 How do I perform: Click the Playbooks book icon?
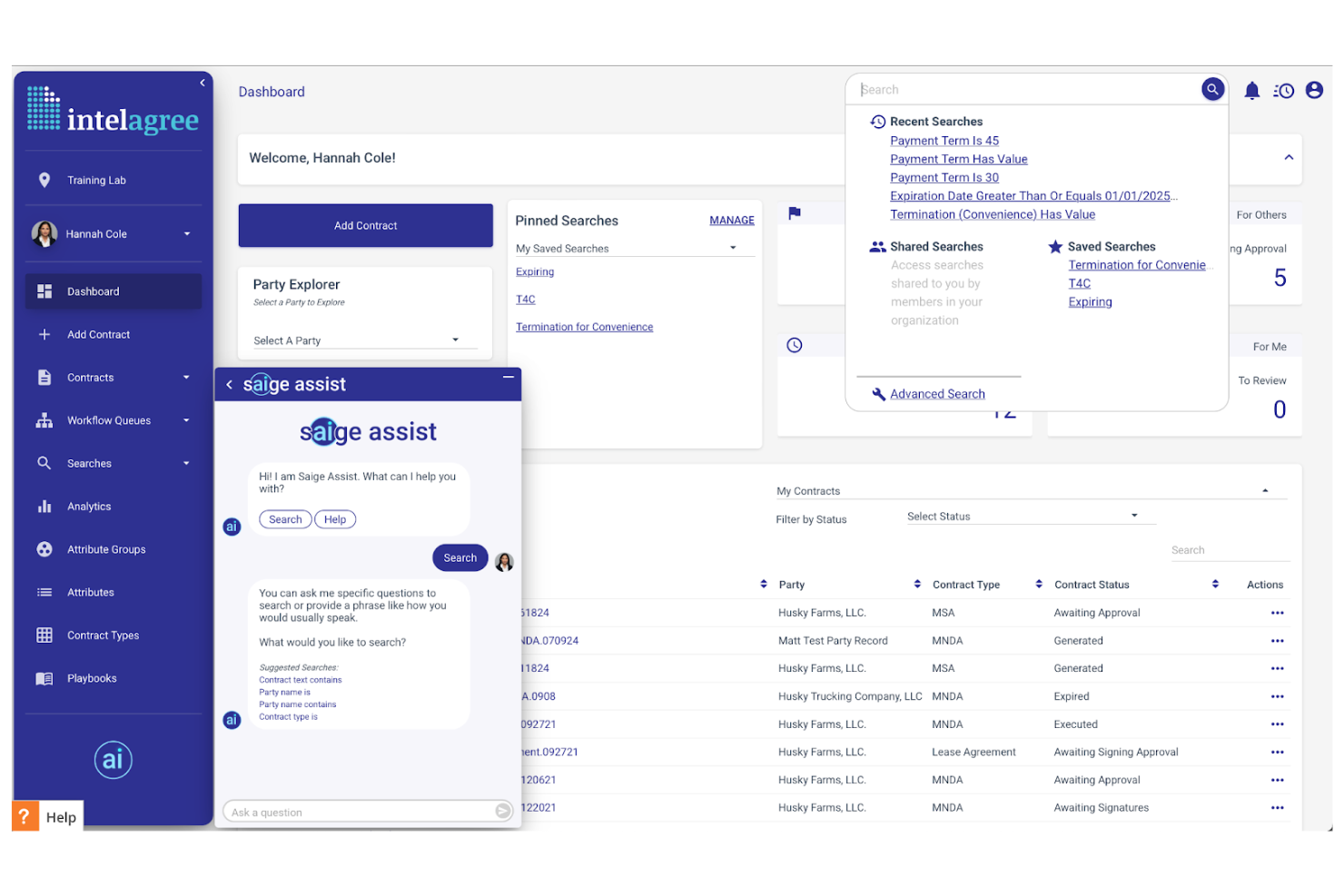tap(44, 678)
